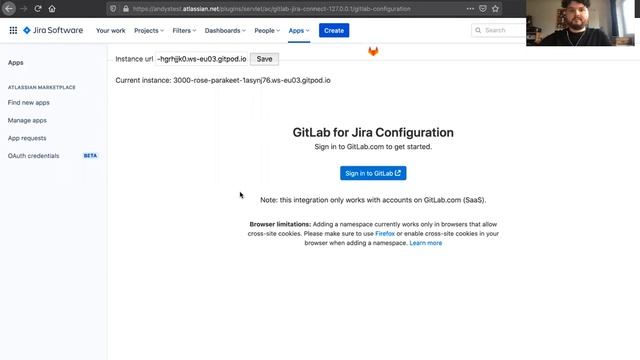
Task: Click the webcam video overlay thumbnail
Action: (x=580, y=23)
